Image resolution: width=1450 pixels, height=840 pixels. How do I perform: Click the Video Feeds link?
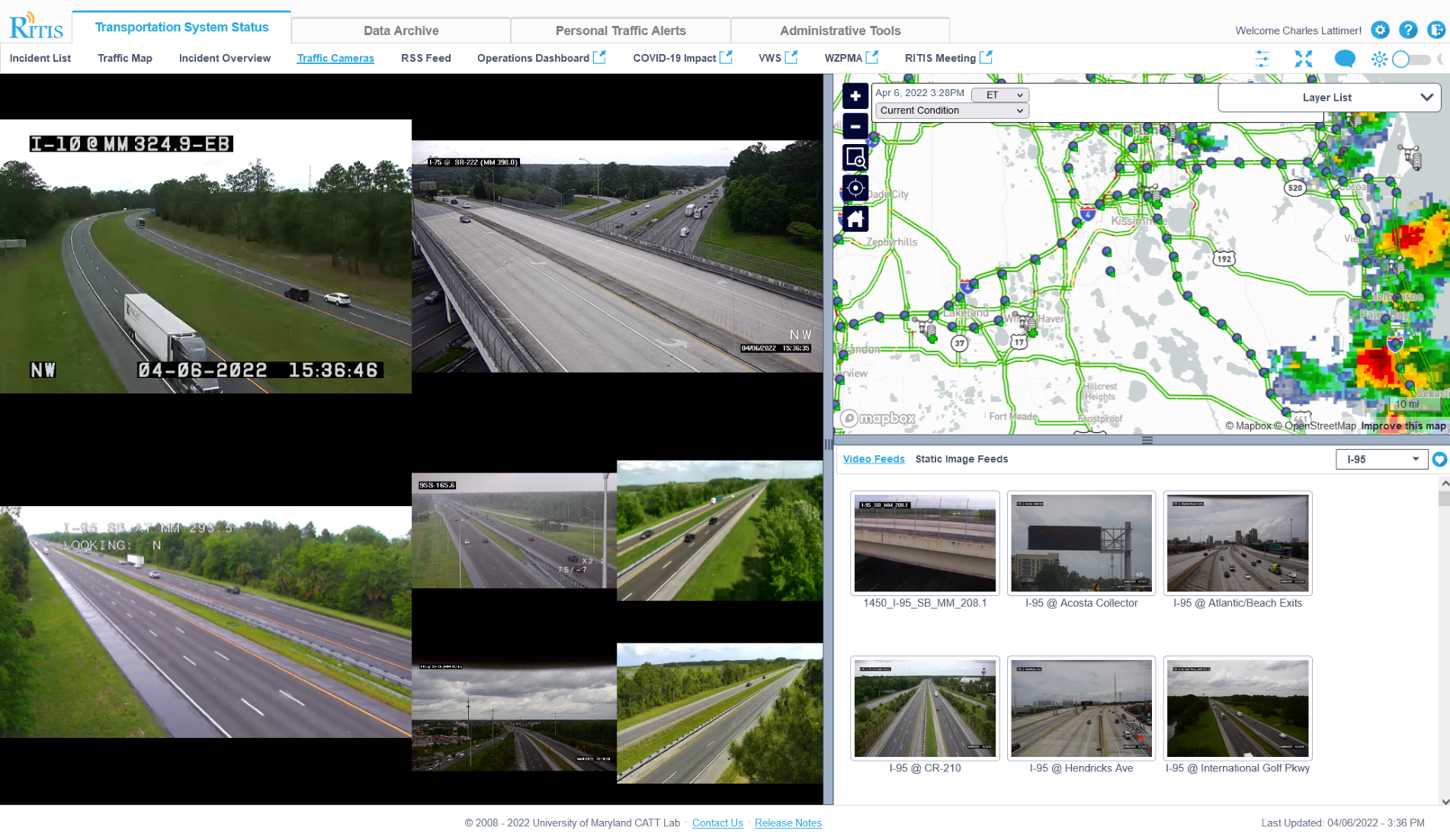[874, 459]
